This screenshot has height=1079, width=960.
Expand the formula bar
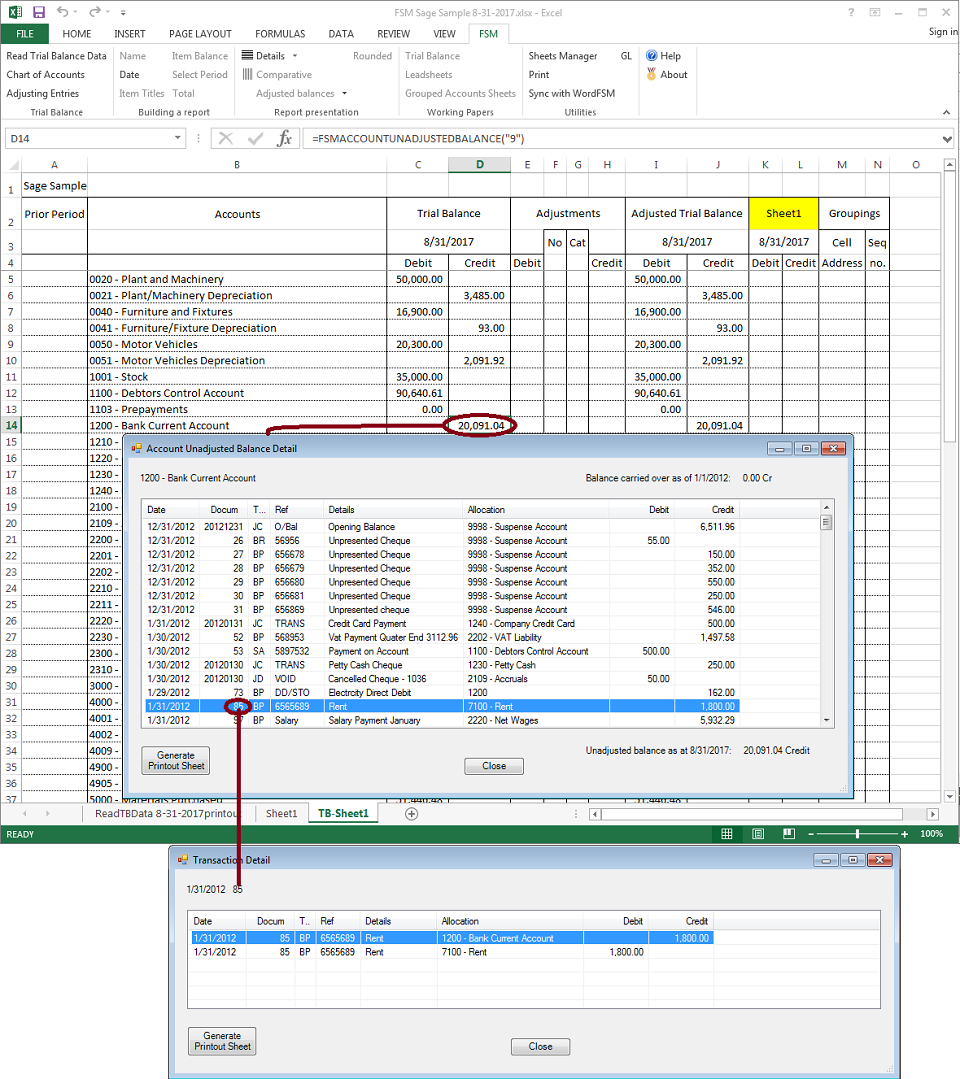click(x=947, y=139)
